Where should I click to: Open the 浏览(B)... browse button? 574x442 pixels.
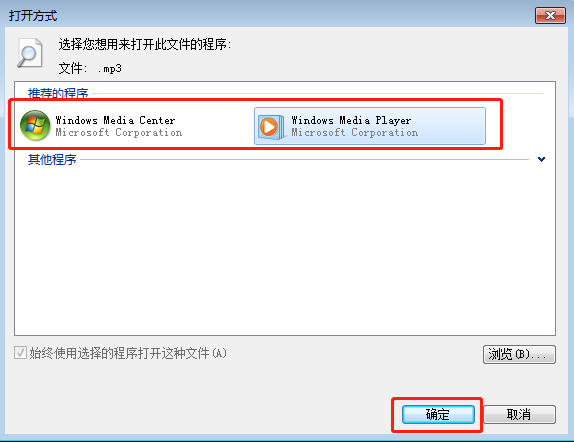[519, 354]
